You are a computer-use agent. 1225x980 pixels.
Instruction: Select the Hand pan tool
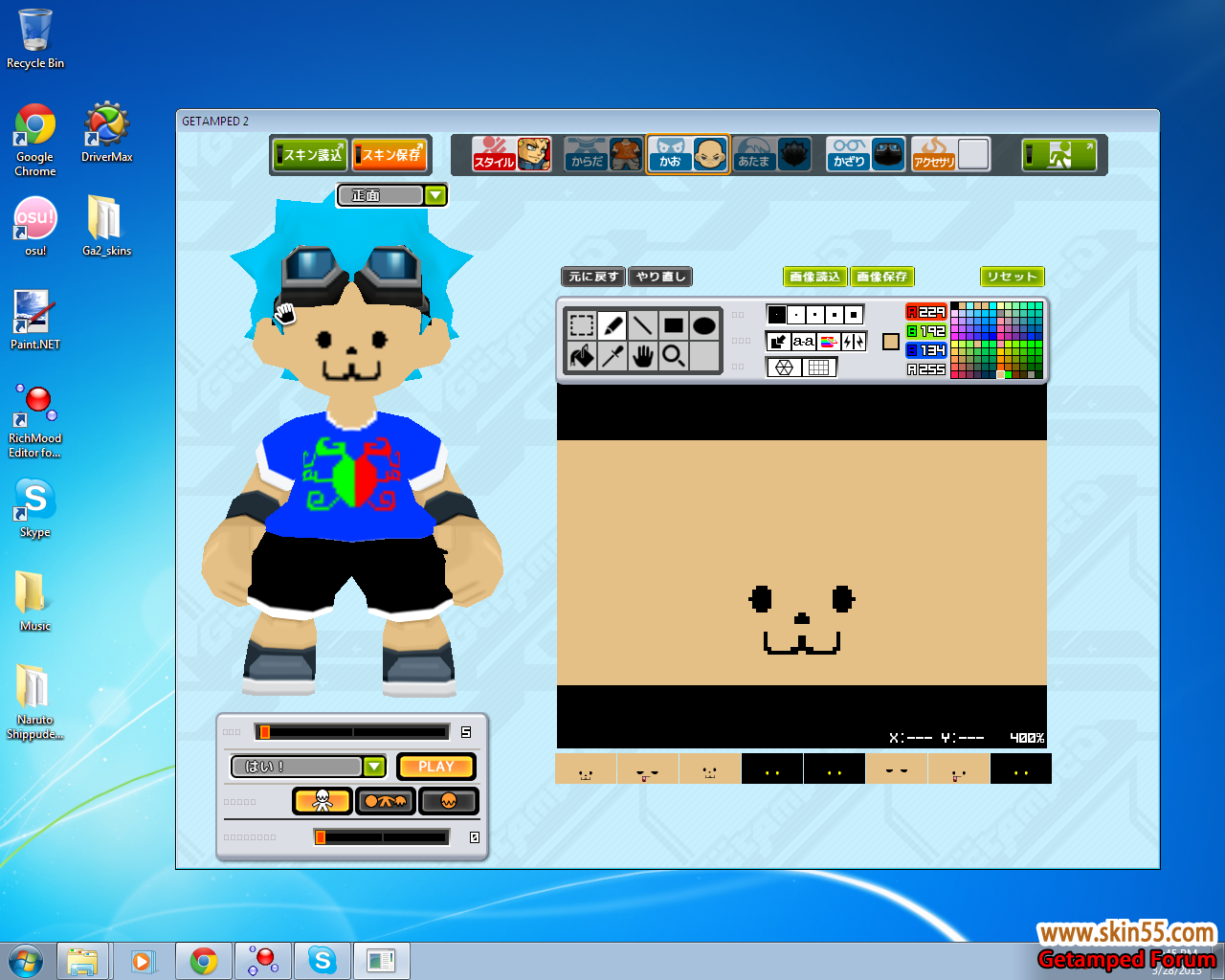tap(643, 356)
